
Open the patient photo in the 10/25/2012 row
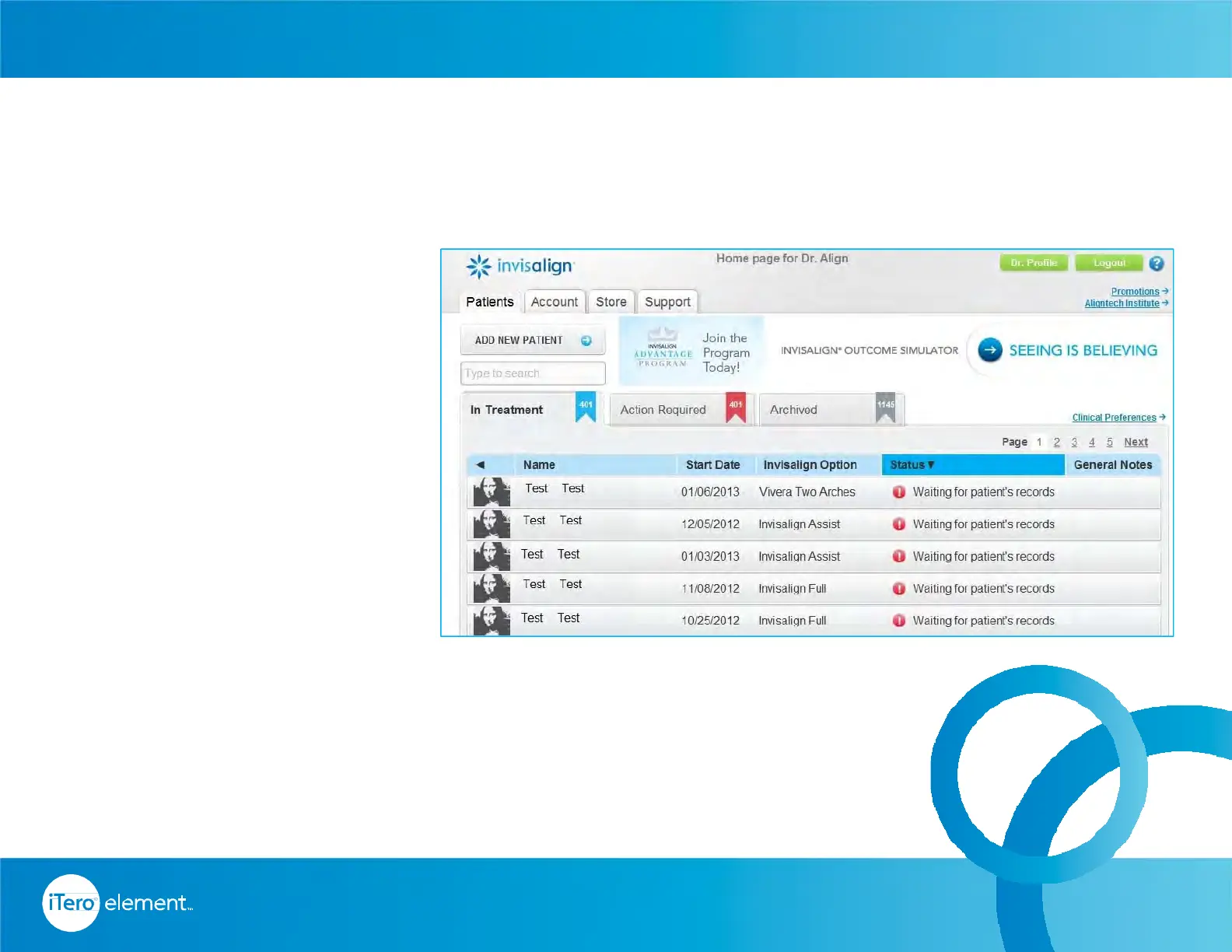[x=492, y=621]
